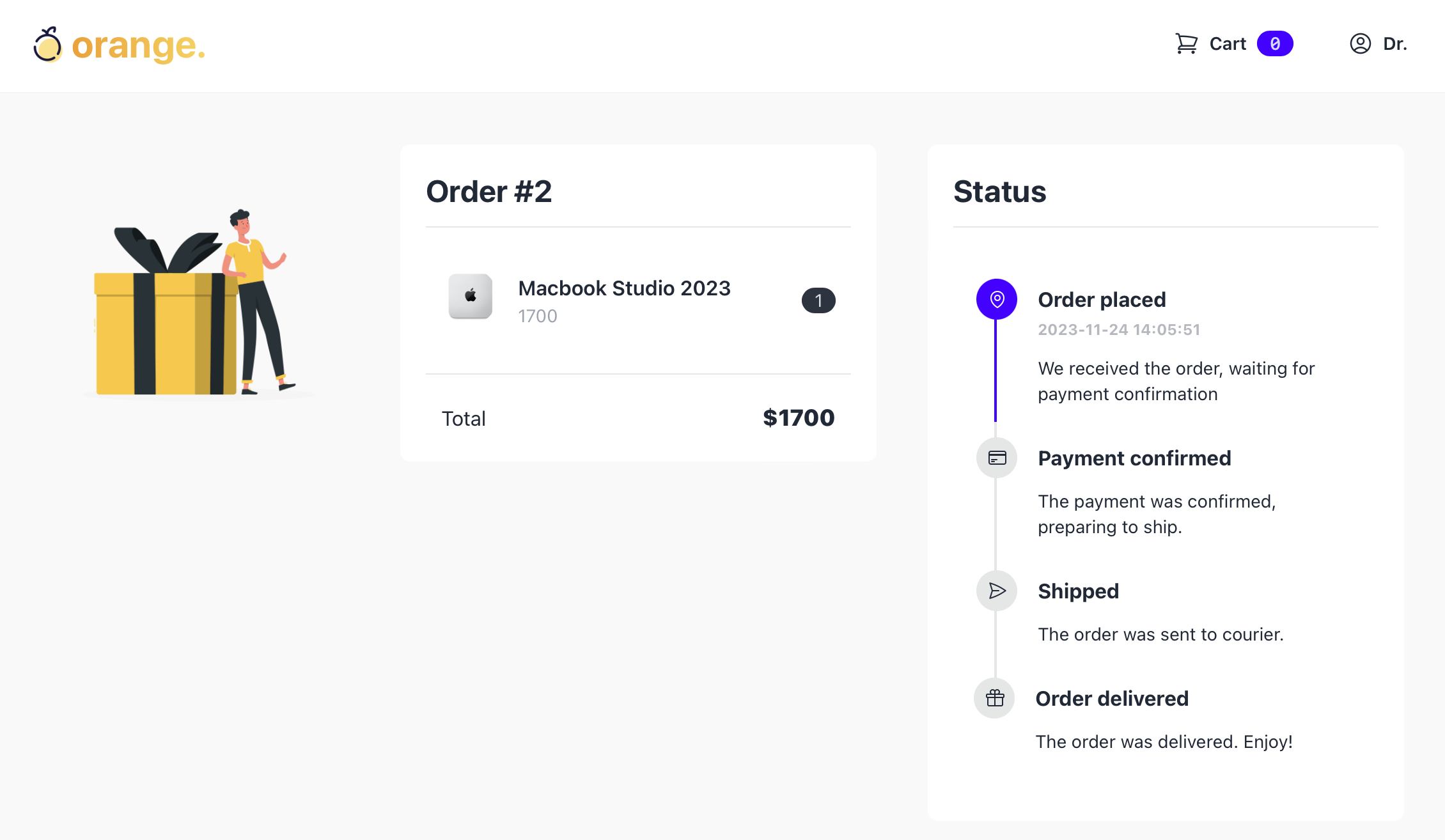The width and height of the screenshot is (1445, 840).
Task: Click the $1700 total amount
Action: tap(799, 418)
